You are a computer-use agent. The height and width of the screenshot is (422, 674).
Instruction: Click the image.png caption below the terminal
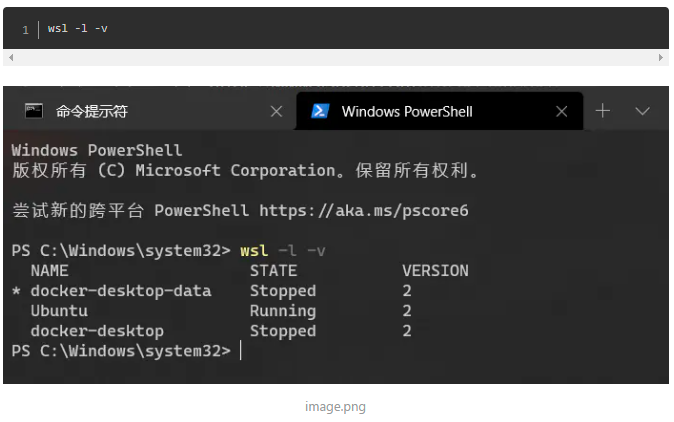tap(336, 407)
